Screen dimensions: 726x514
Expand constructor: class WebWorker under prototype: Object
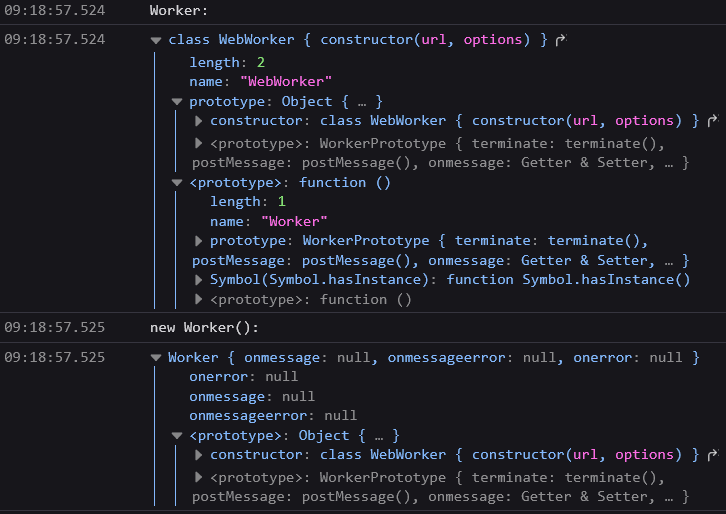click(198, 121)
